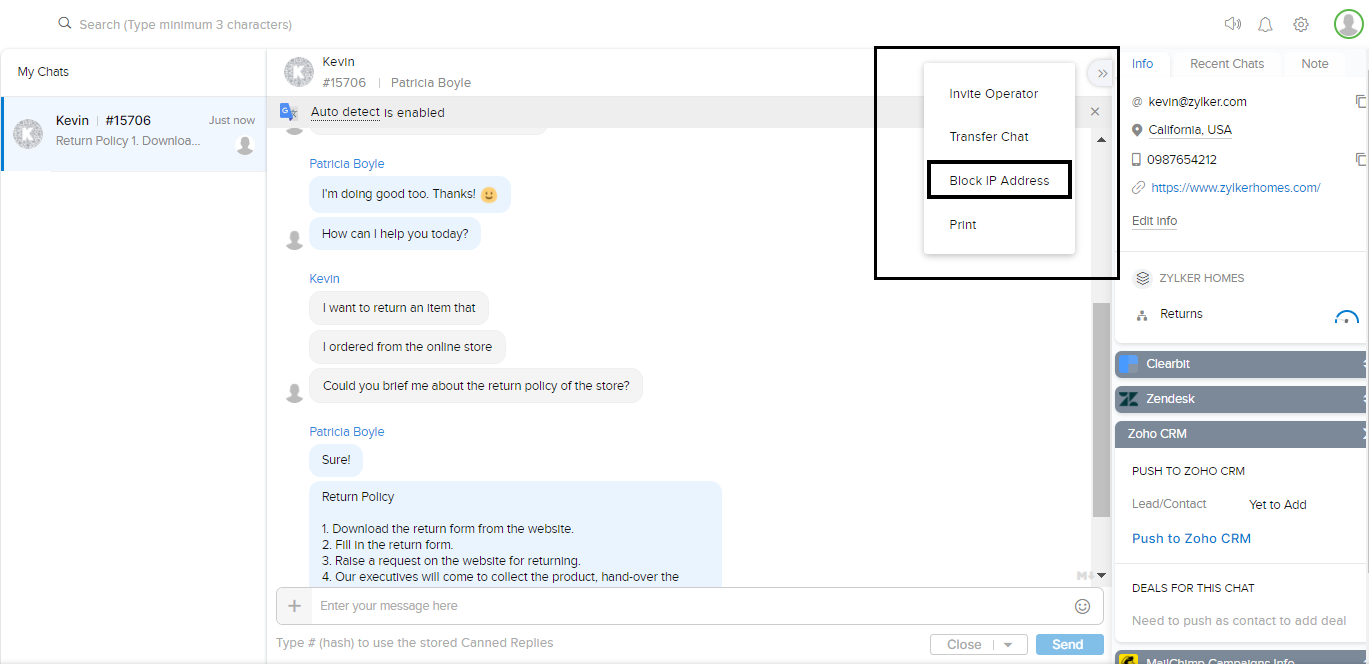Click the Return Policy message bubble
The image size is (1369, 664).
pos(515,534)
